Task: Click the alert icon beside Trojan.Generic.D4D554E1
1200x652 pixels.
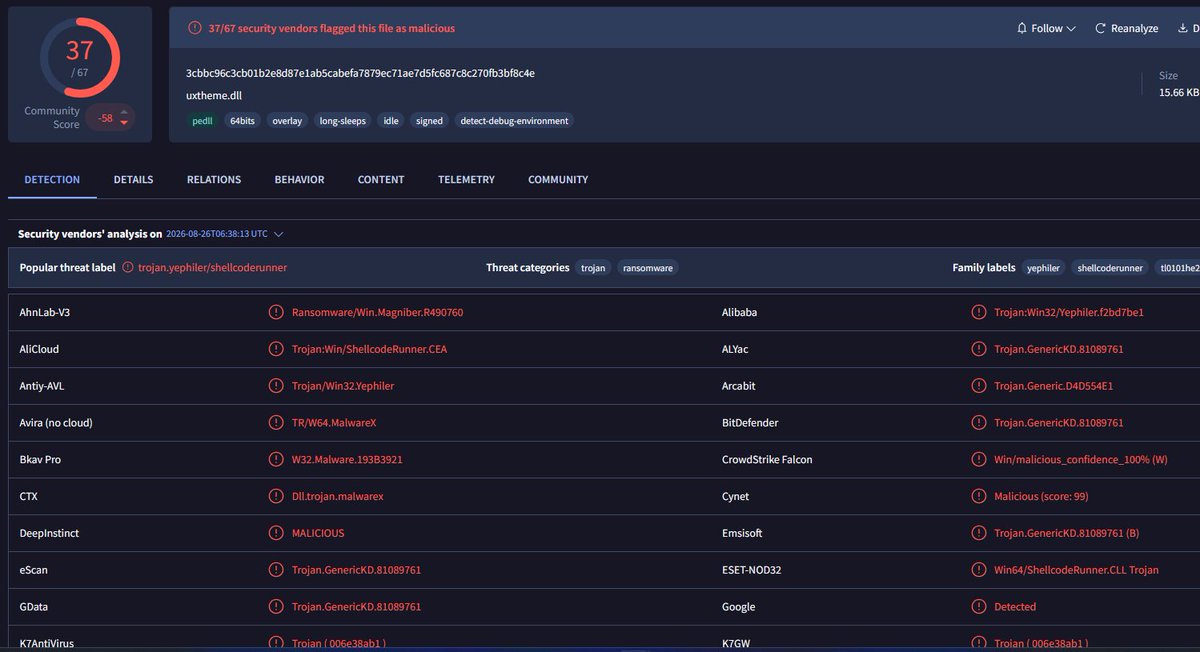Action: pyautogui.click(x=978, y=386)
